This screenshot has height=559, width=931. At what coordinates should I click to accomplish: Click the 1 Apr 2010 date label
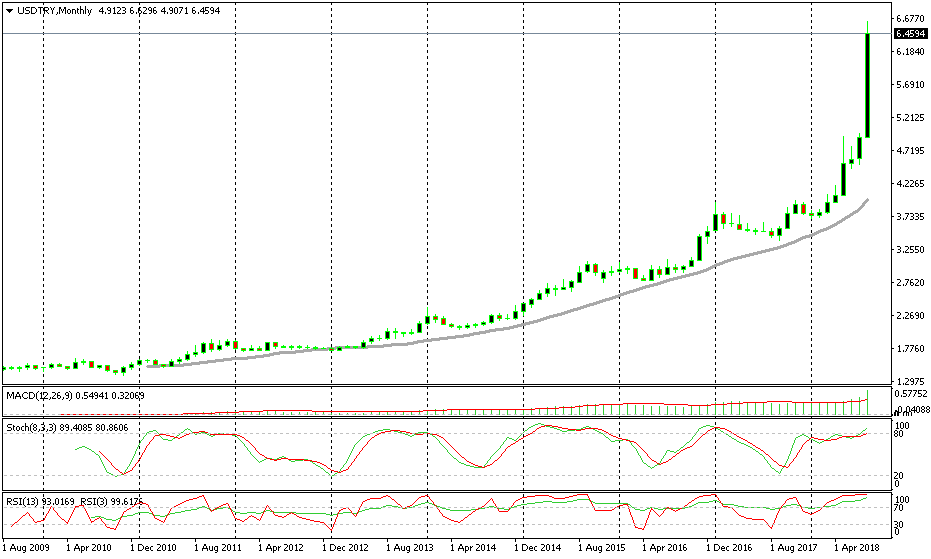tap(89, 547)
